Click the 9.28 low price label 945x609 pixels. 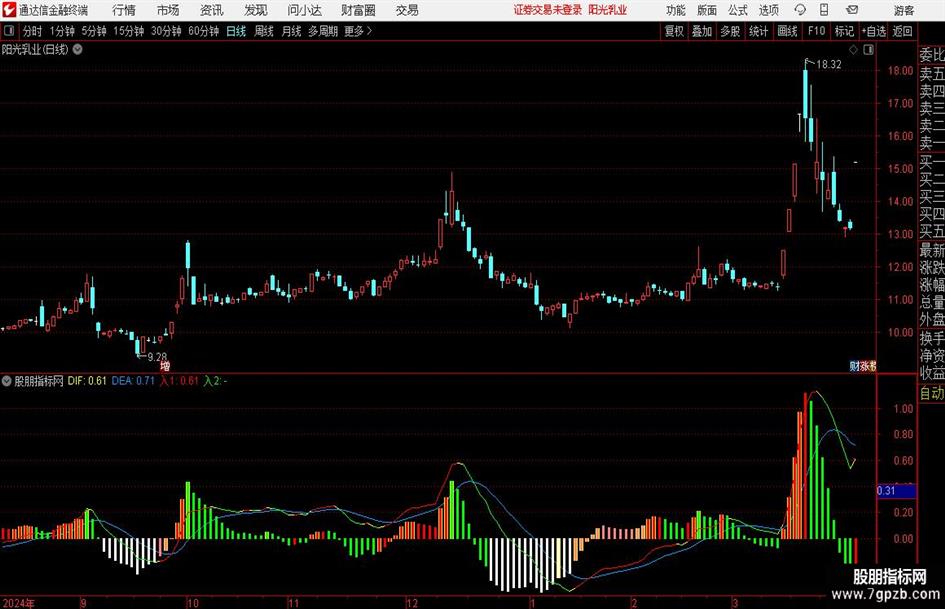(x=157, y=357)
